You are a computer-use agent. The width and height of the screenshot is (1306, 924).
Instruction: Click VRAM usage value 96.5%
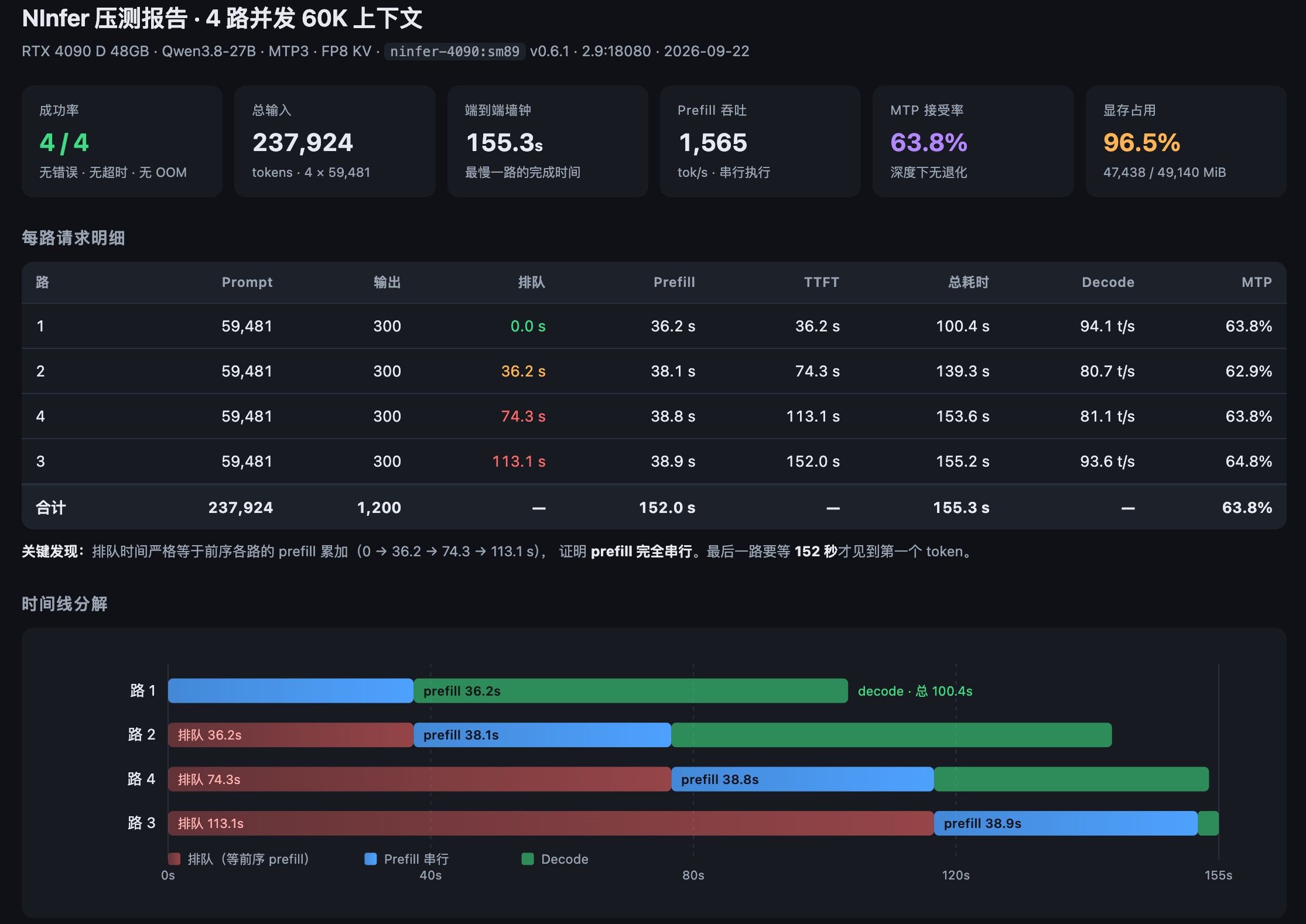click(x=1141, y=142)
